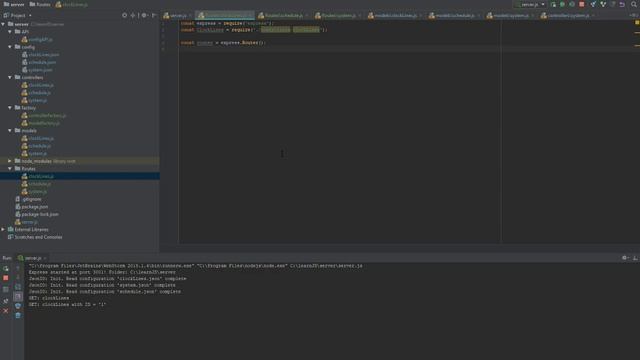Image resolution: width=640 pixels, height=360 pixels.
Task: Stop process with red square in Run panel
Action: pyautogui.click(x=6, y=278)
